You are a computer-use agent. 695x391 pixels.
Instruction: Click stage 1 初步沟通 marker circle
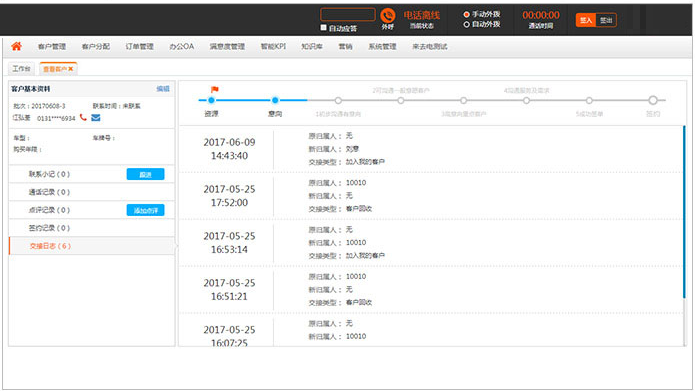click(338, 101)
